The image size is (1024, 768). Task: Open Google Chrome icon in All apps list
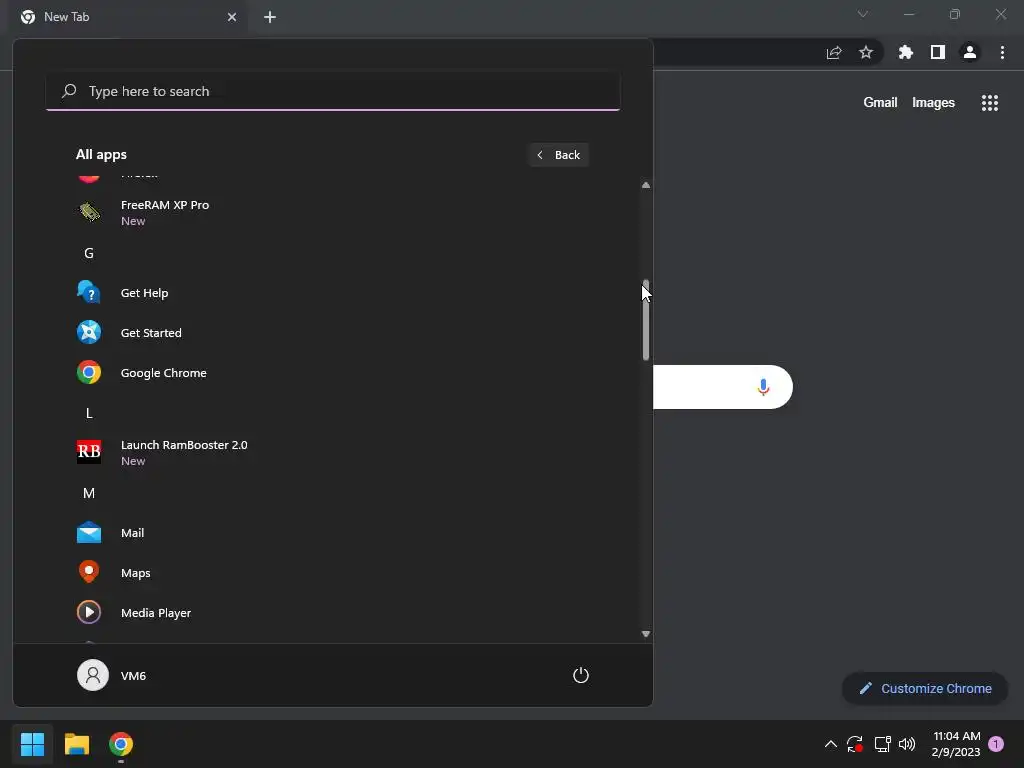[x=89, y=372]
